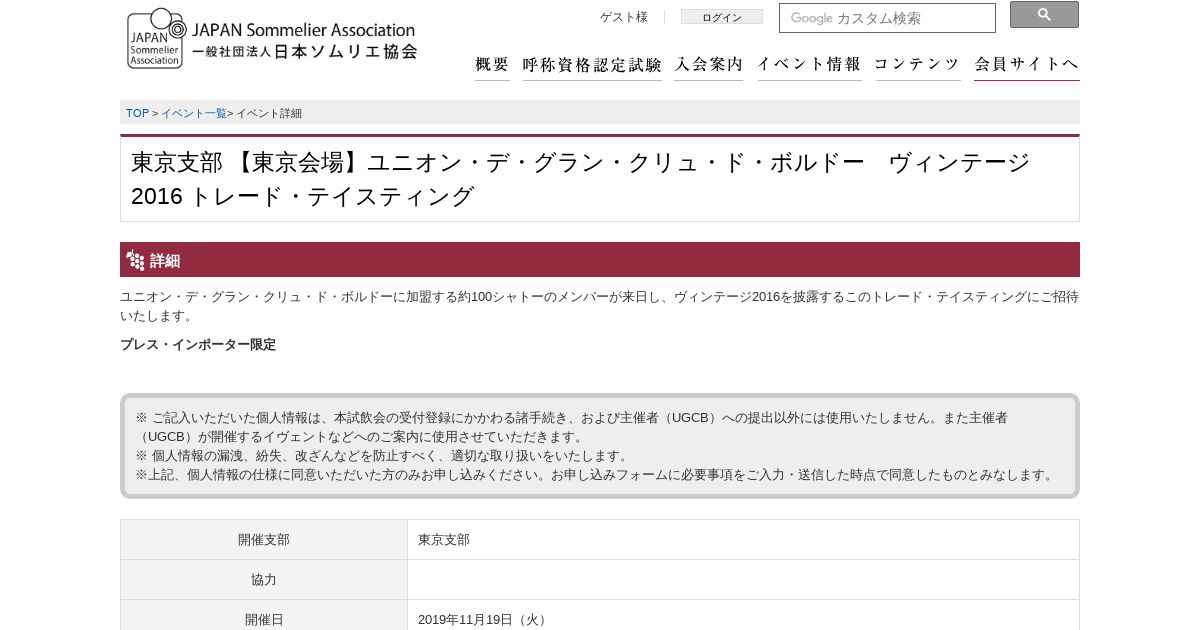Click the event description paragraph about 約100シャトー
Screen dimensions: 1200x630
(x=600, y=306)
